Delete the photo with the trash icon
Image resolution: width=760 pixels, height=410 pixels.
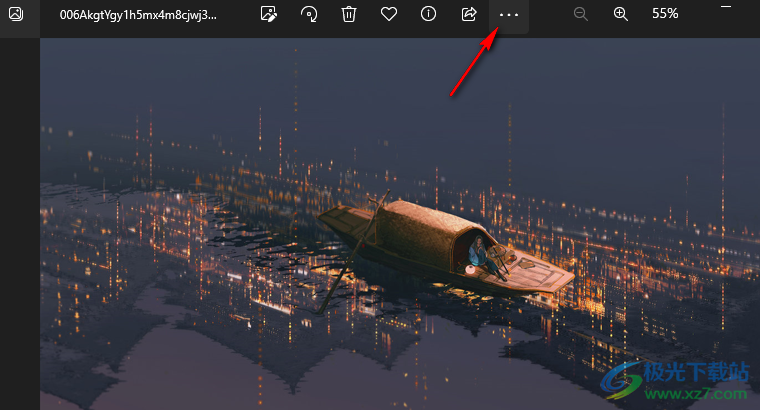(x=348, y=14)
